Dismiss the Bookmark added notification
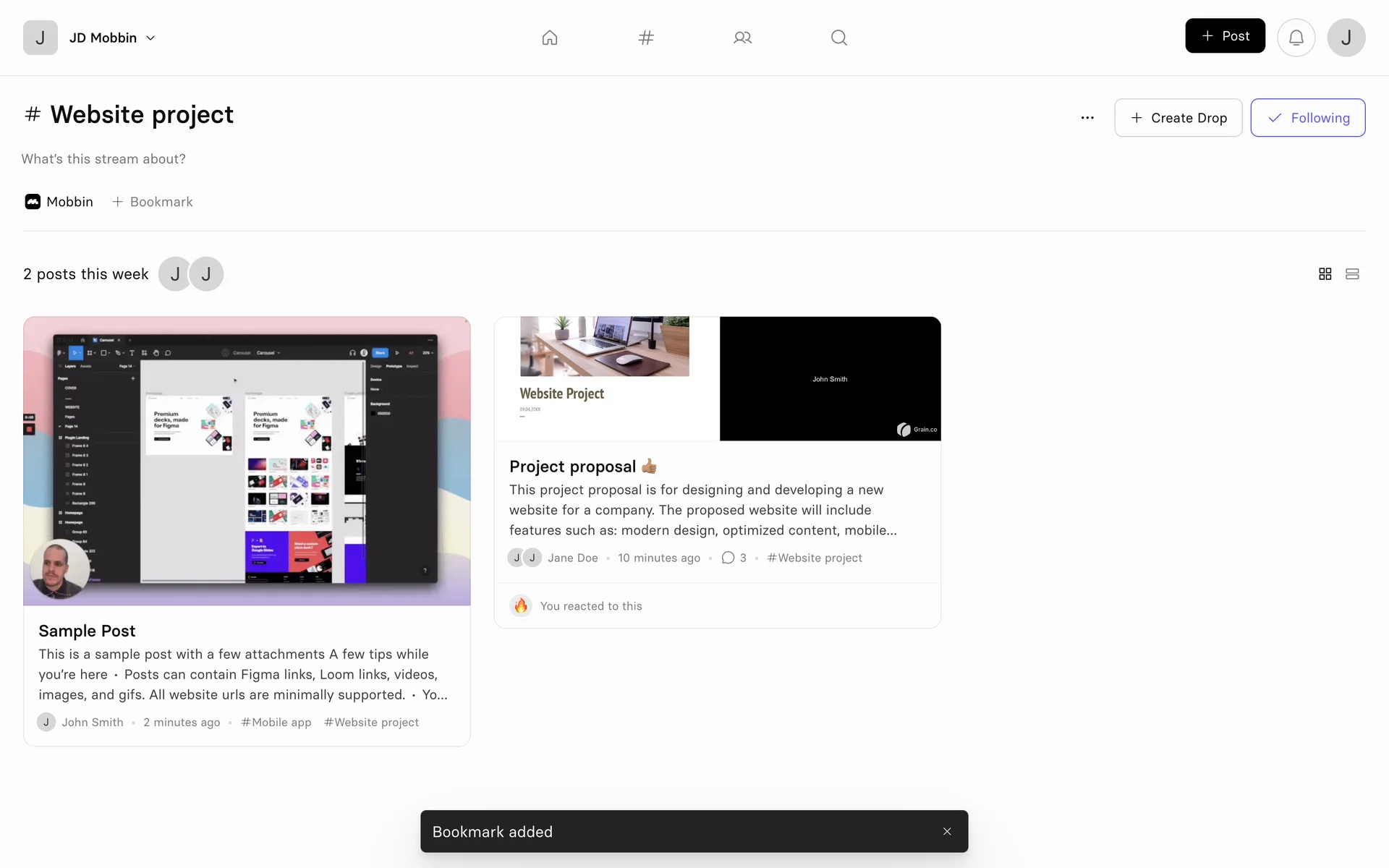1389x868 pixels. pos(947,832)
